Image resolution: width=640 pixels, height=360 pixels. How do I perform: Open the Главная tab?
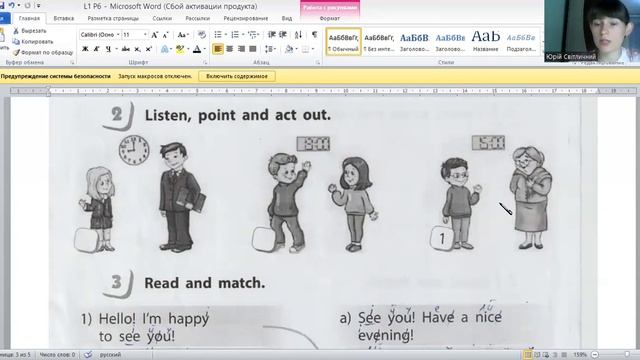click(29, 18)
